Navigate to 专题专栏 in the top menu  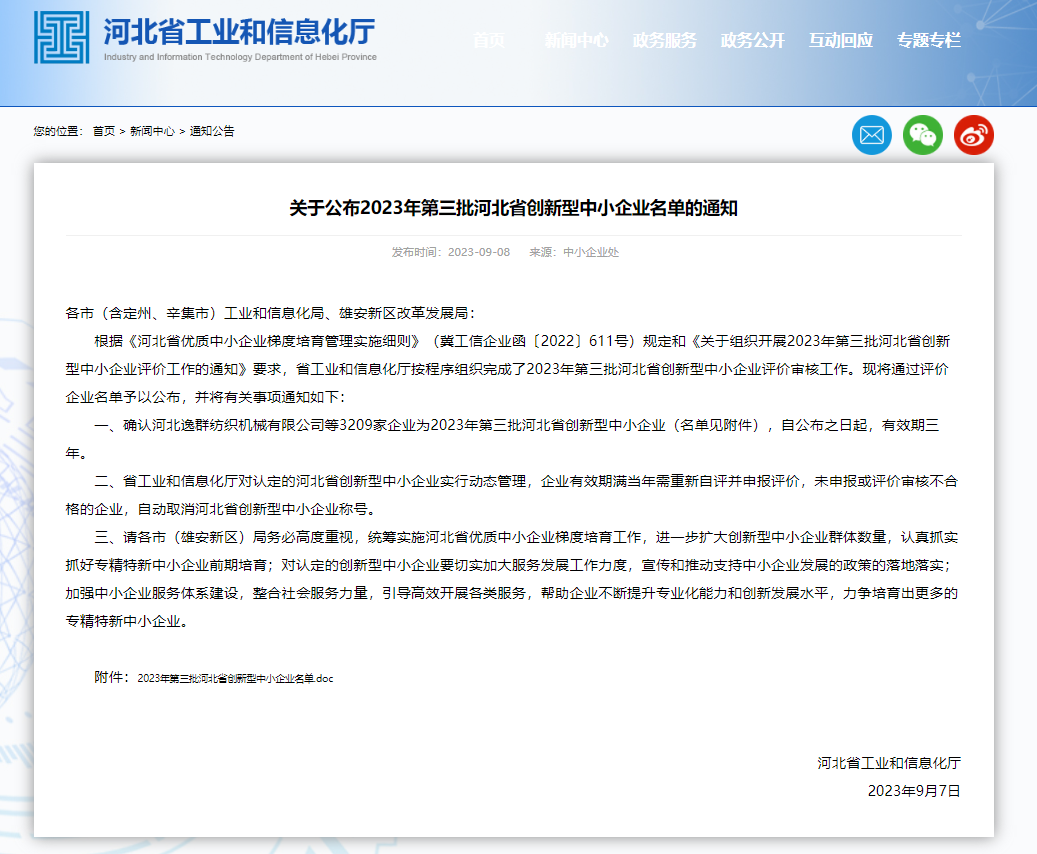(928, 41)
